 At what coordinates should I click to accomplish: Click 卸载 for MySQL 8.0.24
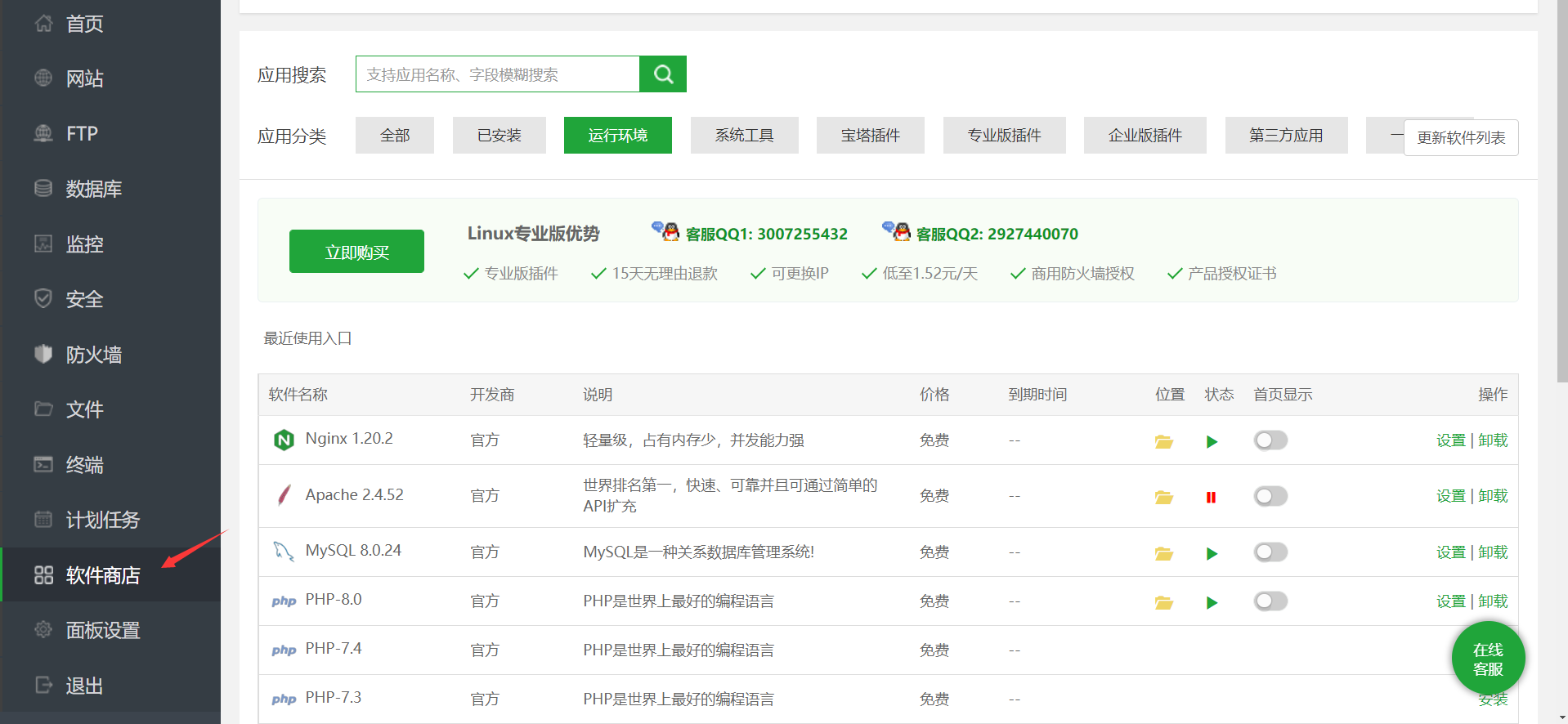(x=1493, y=552)
